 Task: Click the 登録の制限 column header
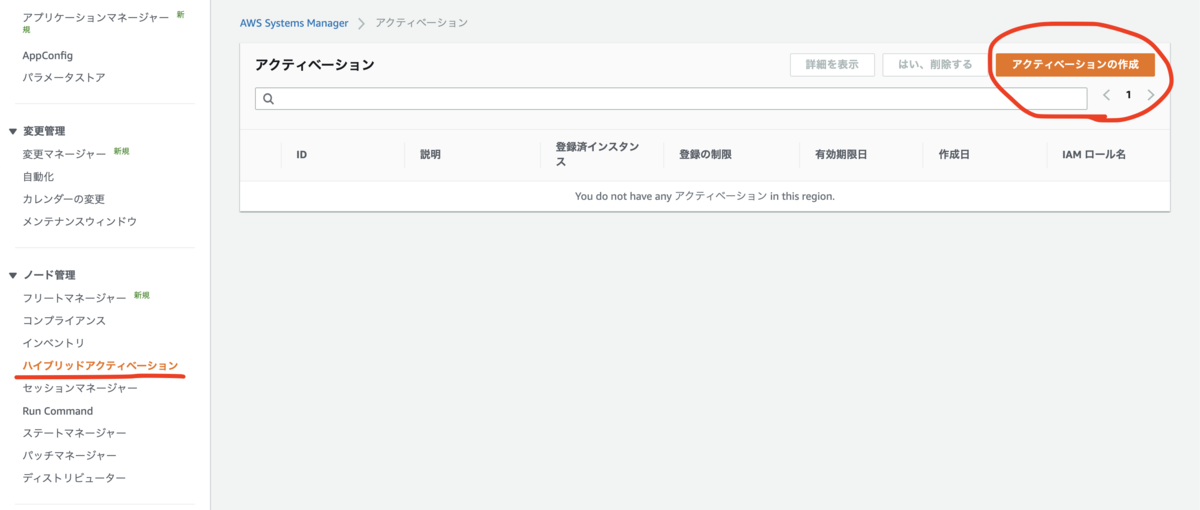tap(706, 155)
